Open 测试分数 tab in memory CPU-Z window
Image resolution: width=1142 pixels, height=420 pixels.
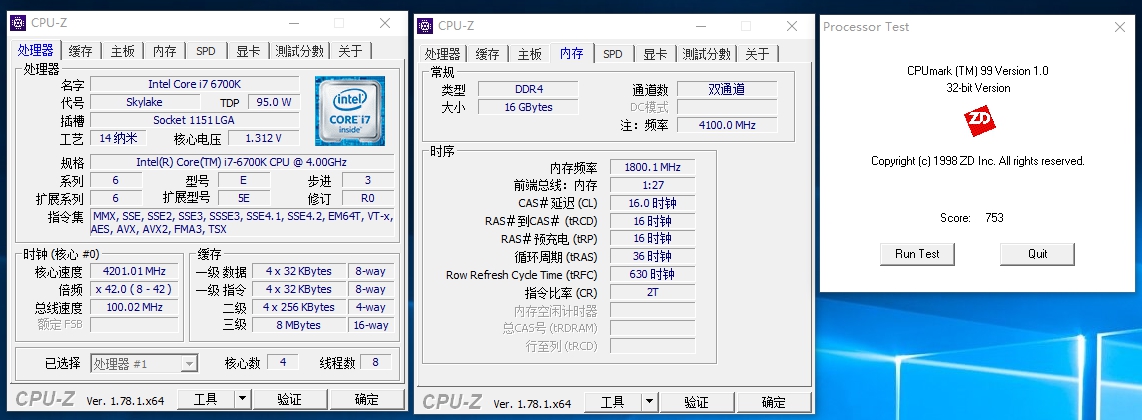tap(706, 54)
